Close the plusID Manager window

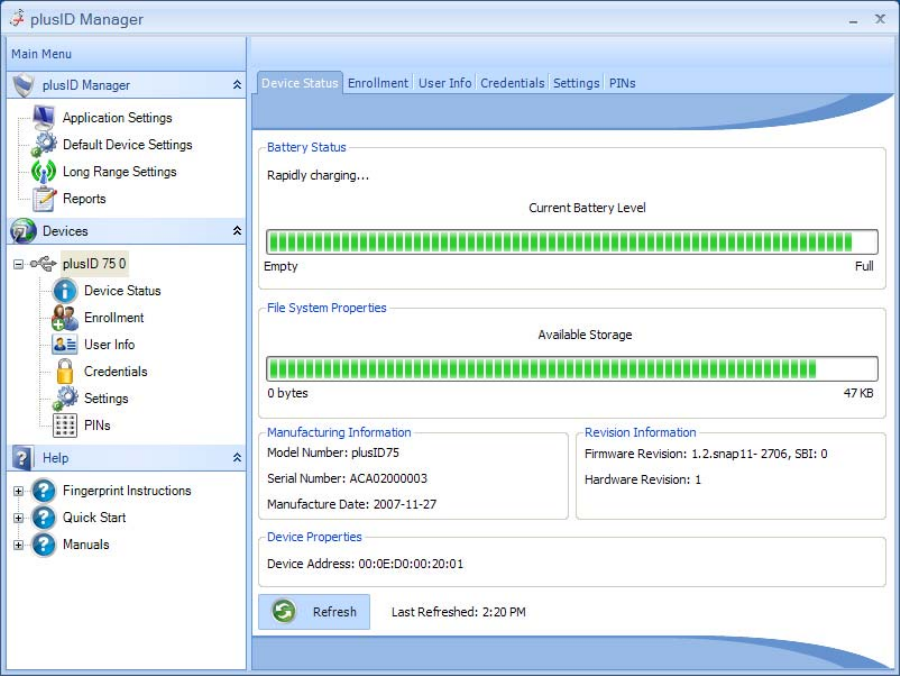click(880, 19)
